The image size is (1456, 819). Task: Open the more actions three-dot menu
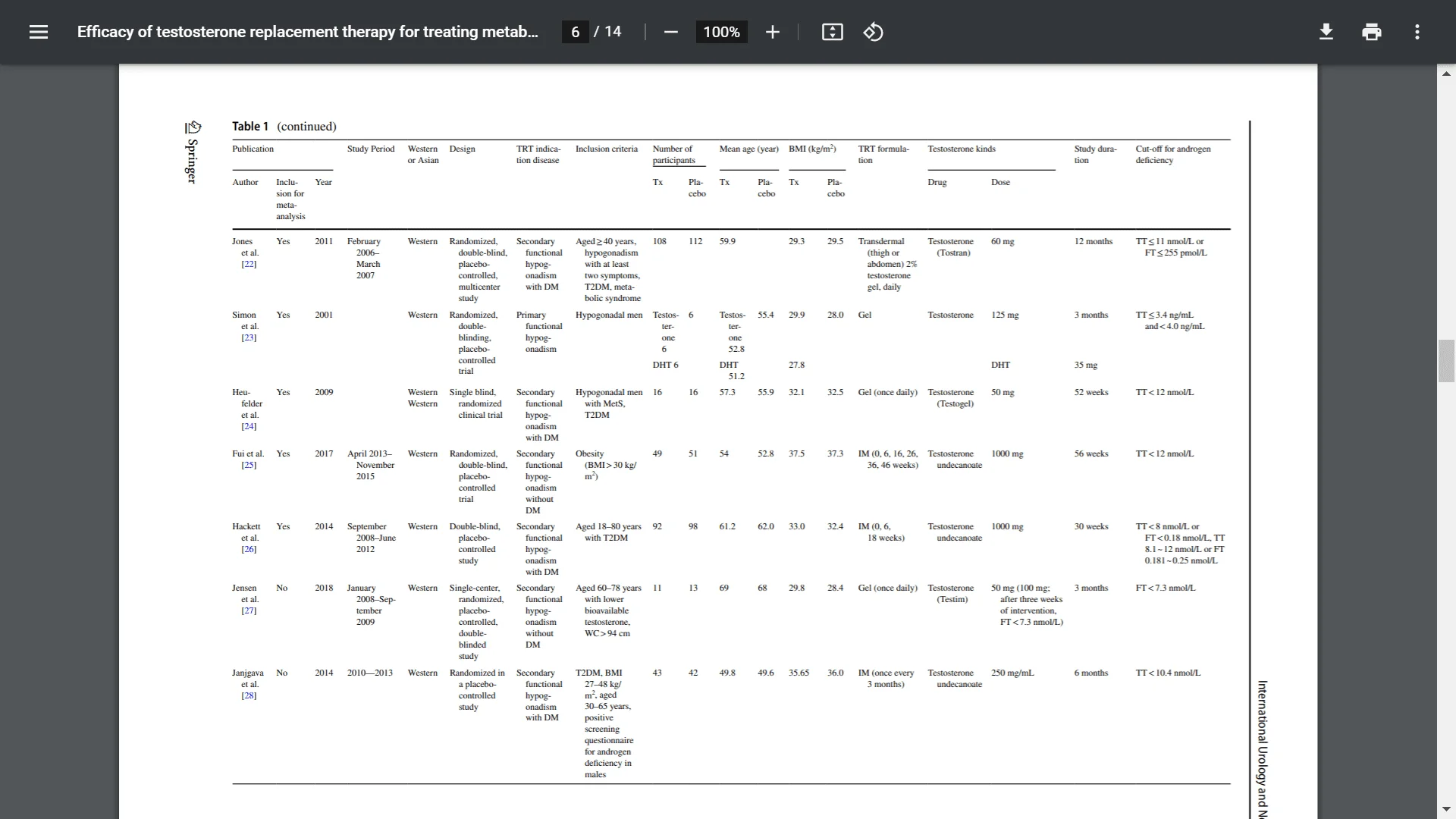tap(1417, 32)
